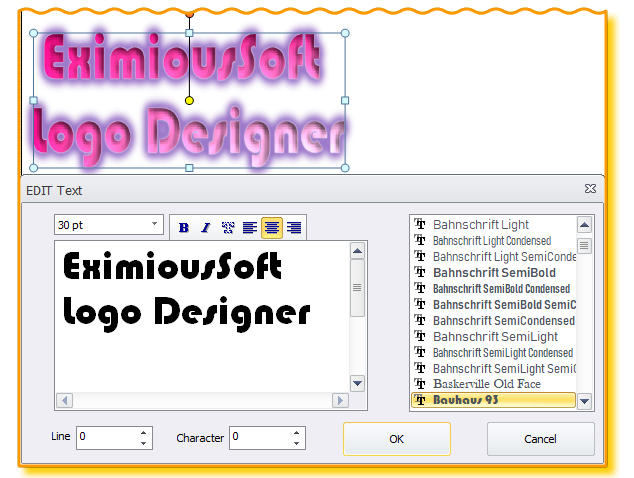Click the bottom-right corner selection handle
This screenshot has height=478, width=634.
[345, 168]
